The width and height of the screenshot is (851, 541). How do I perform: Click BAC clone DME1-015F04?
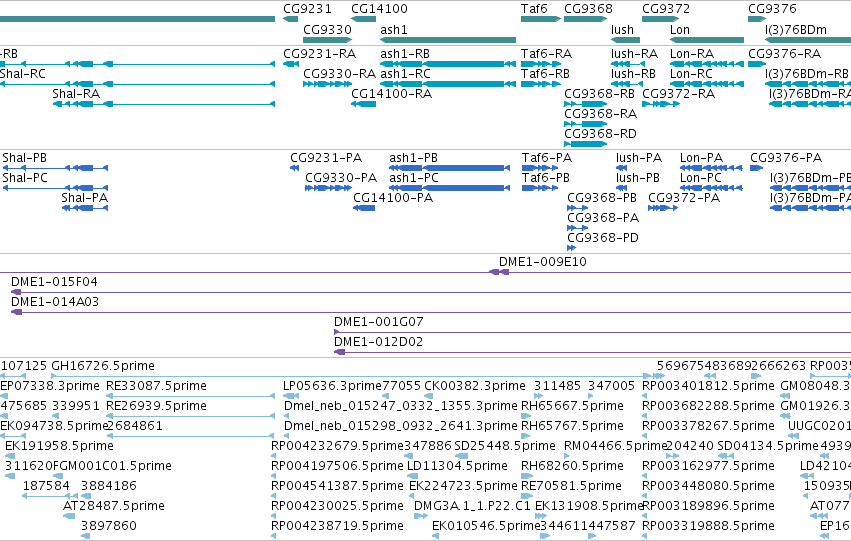(431, 292)
